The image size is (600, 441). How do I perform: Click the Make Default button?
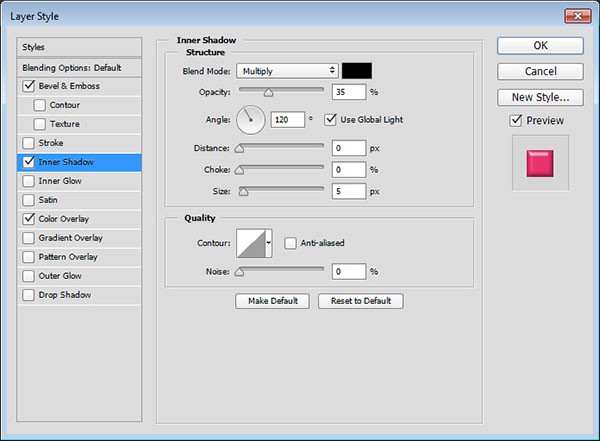click(272, 301)
